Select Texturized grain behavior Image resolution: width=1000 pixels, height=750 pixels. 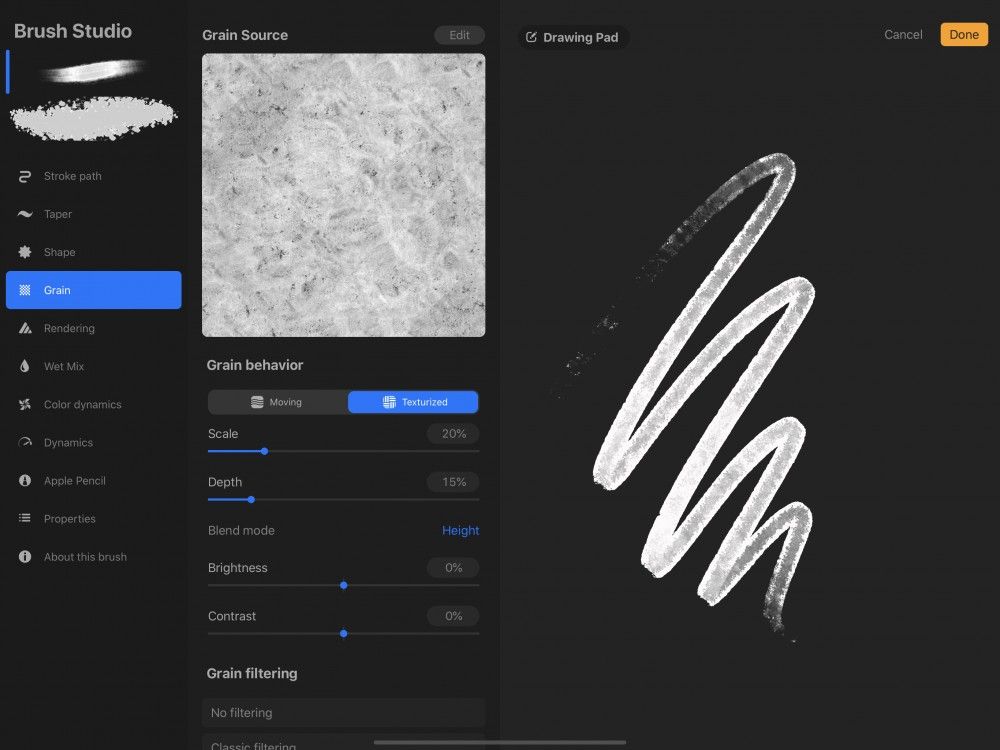tap(413, 402)
